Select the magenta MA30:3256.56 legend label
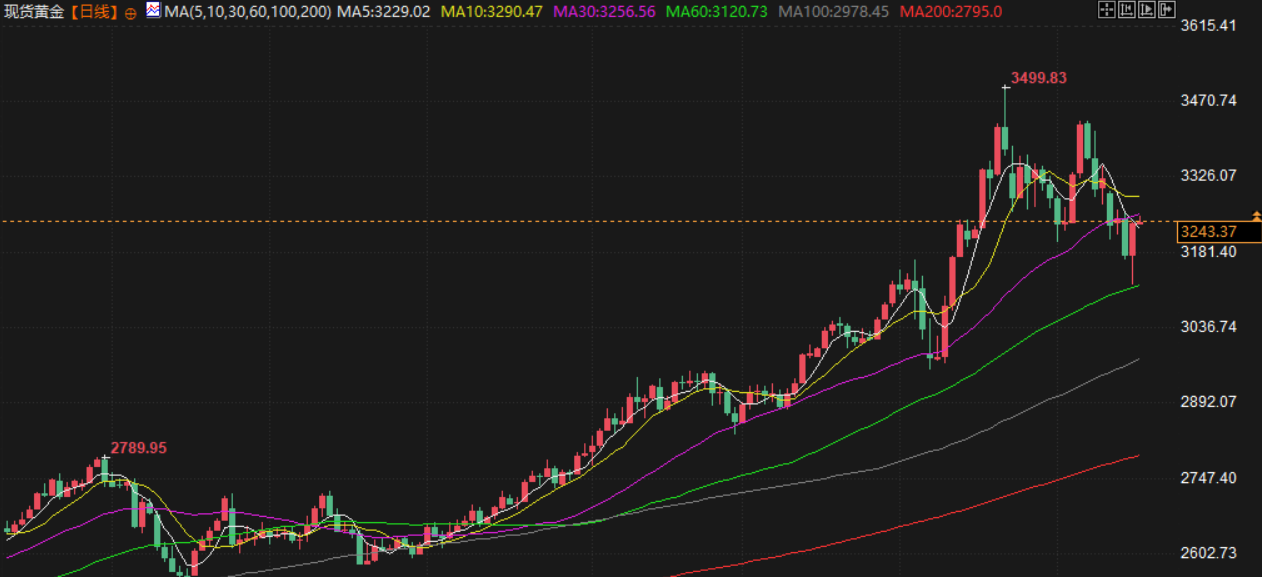The image size is (1262, 577). tap(605, 12)
